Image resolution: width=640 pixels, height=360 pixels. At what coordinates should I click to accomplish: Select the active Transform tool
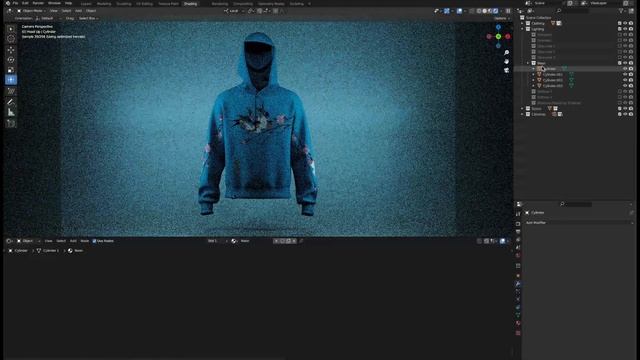[x=11, y=80]
